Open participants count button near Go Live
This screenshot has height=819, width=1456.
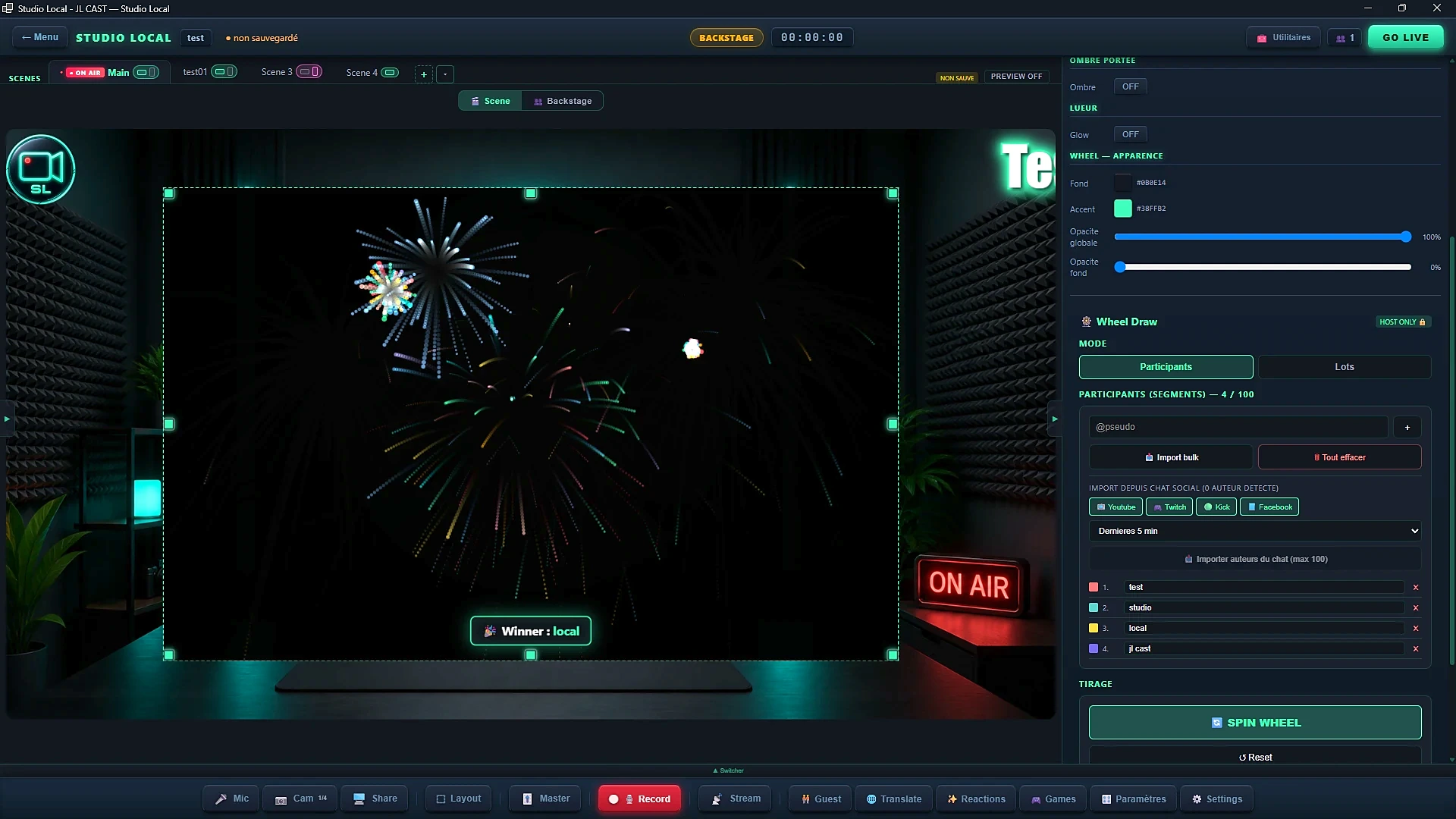coord(1345,37)
